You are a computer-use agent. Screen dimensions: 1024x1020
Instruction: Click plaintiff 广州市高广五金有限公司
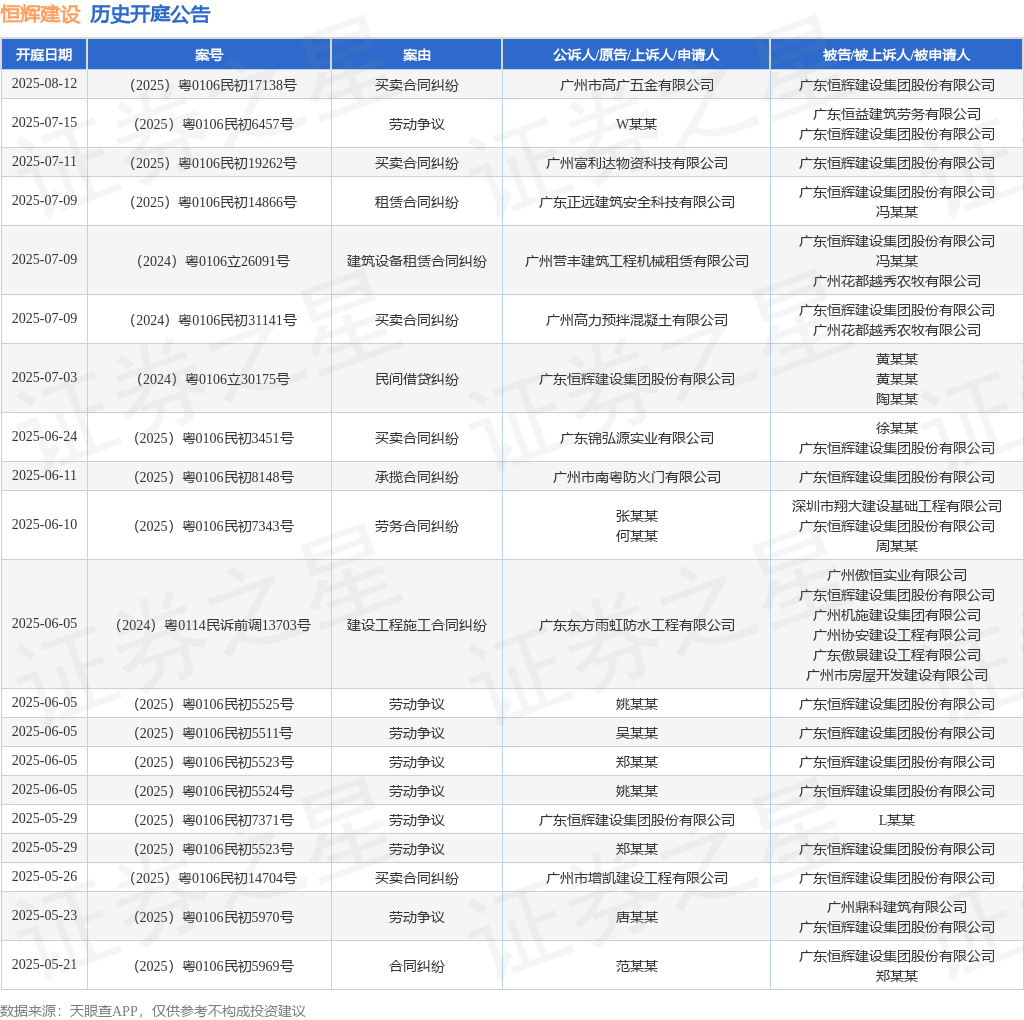(636, 85)
